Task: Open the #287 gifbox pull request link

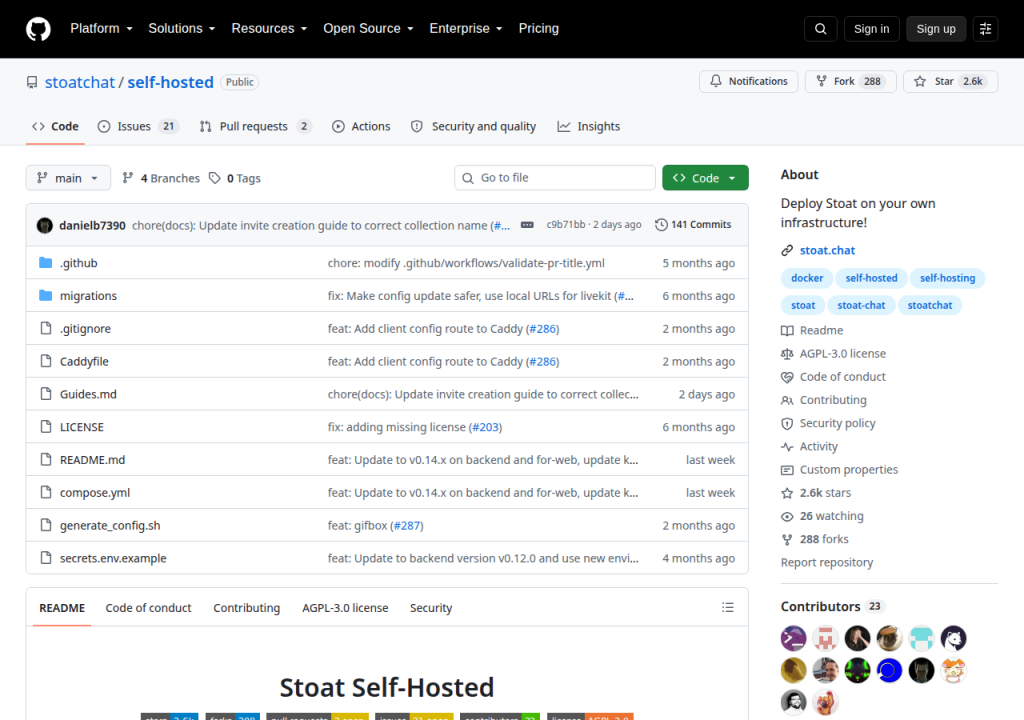Action: tap(408, 525)
